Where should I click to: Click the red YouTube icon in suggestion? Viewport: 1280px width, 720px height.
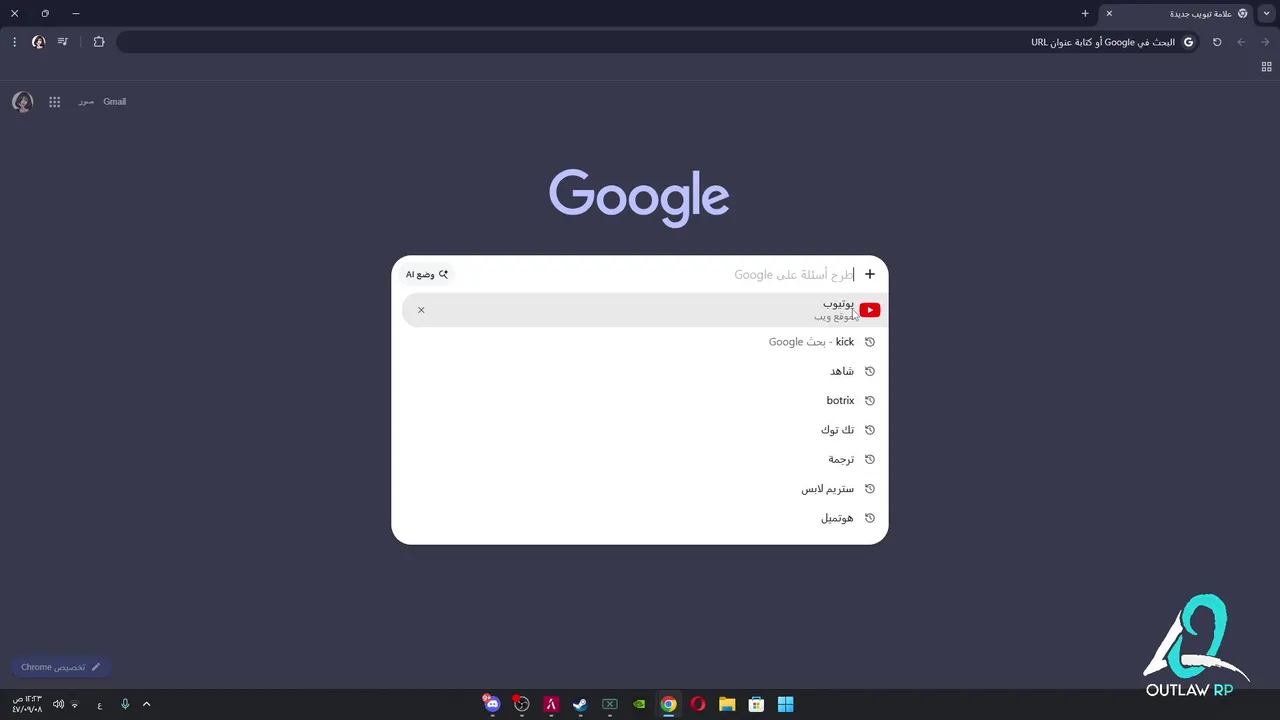point(870,310)
